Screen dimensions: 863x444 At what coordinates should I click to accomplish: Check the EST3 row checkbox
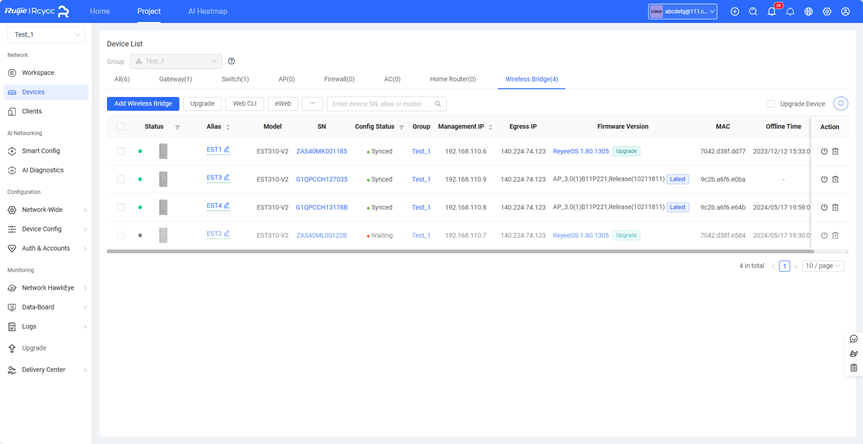pos(121,179)
